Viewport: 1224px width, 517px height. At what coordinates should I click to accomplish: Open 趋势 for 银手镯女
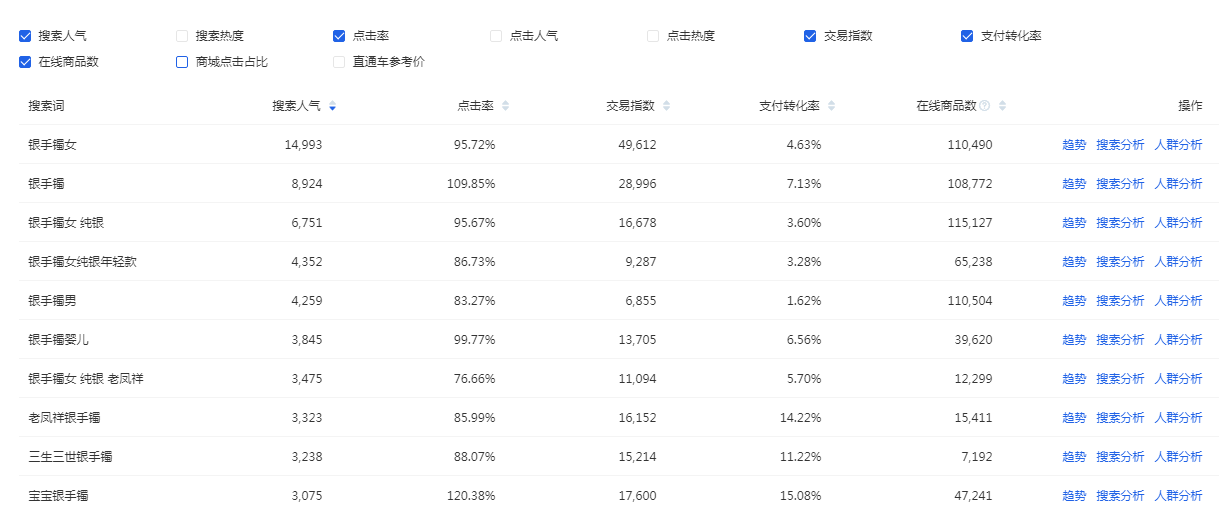[x=1074, y=145]
